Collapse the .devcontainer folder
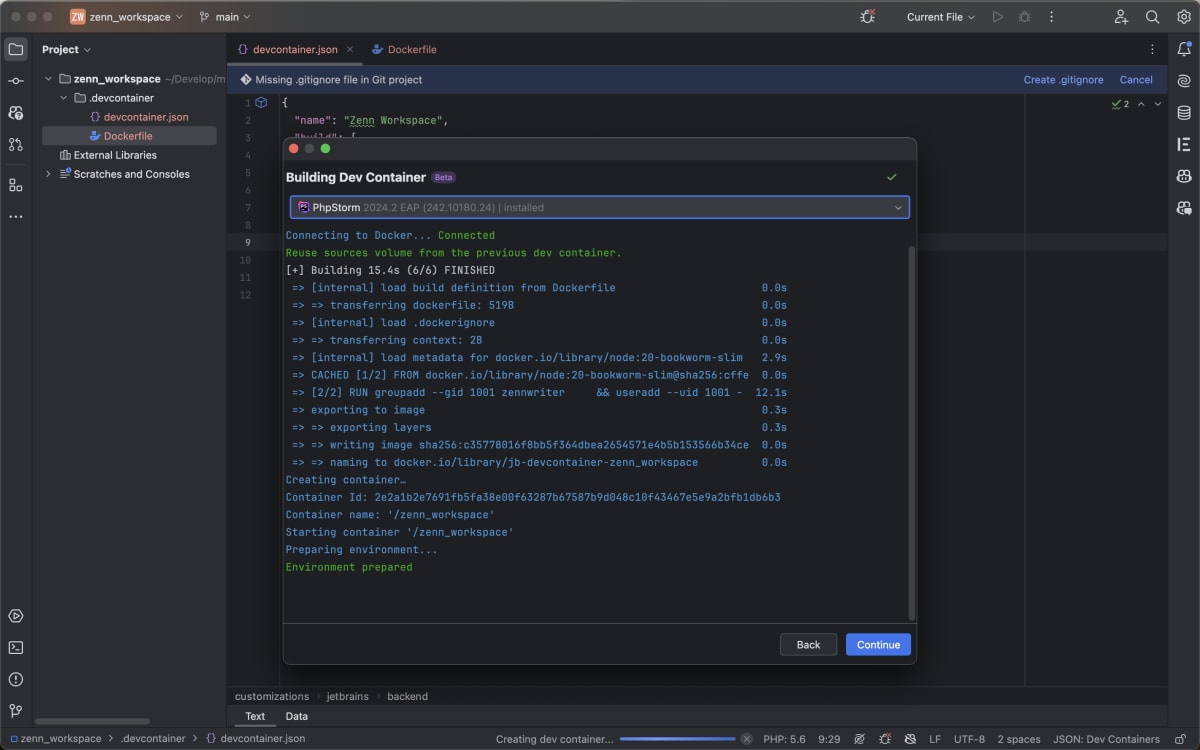This screenshot has height=750, width=1200. click(65, 98)
